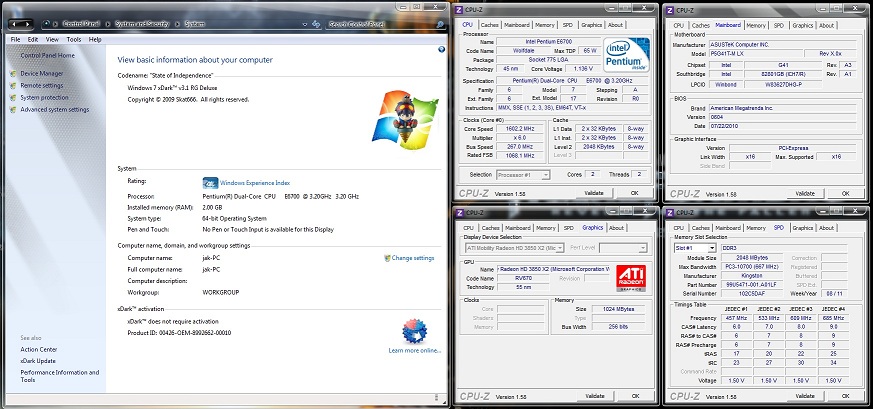Click the search magnifier in Control Panel

[437, 21]
